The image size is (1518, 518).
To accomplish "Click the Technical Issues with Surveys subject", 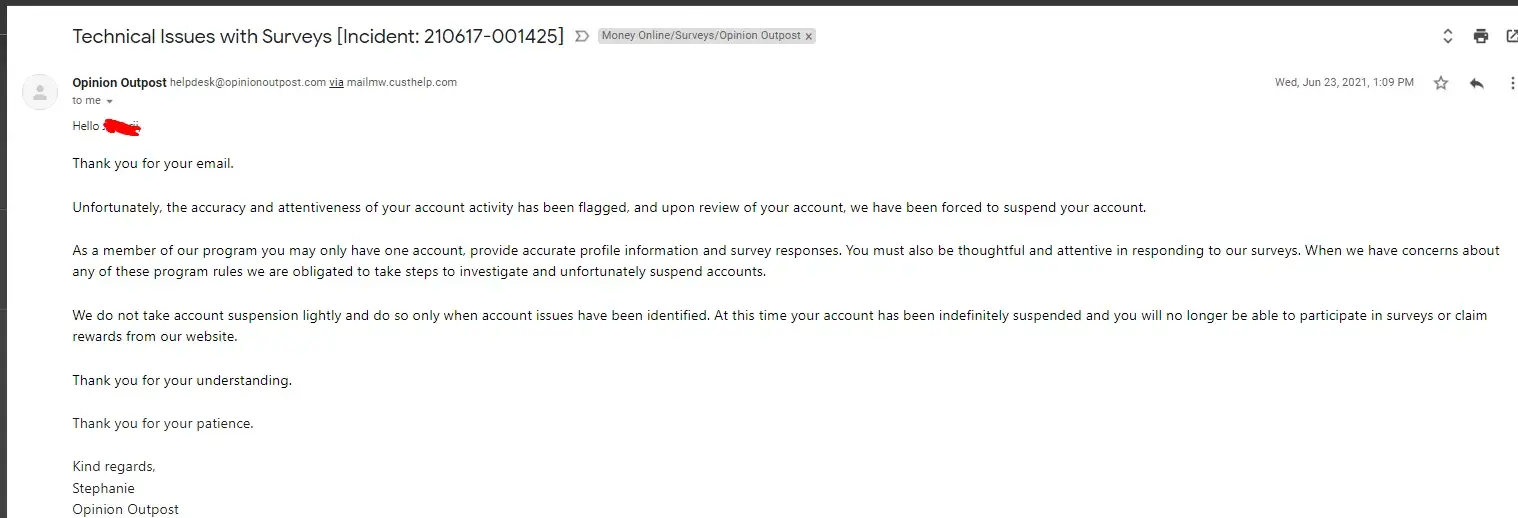I will [318, 36].
